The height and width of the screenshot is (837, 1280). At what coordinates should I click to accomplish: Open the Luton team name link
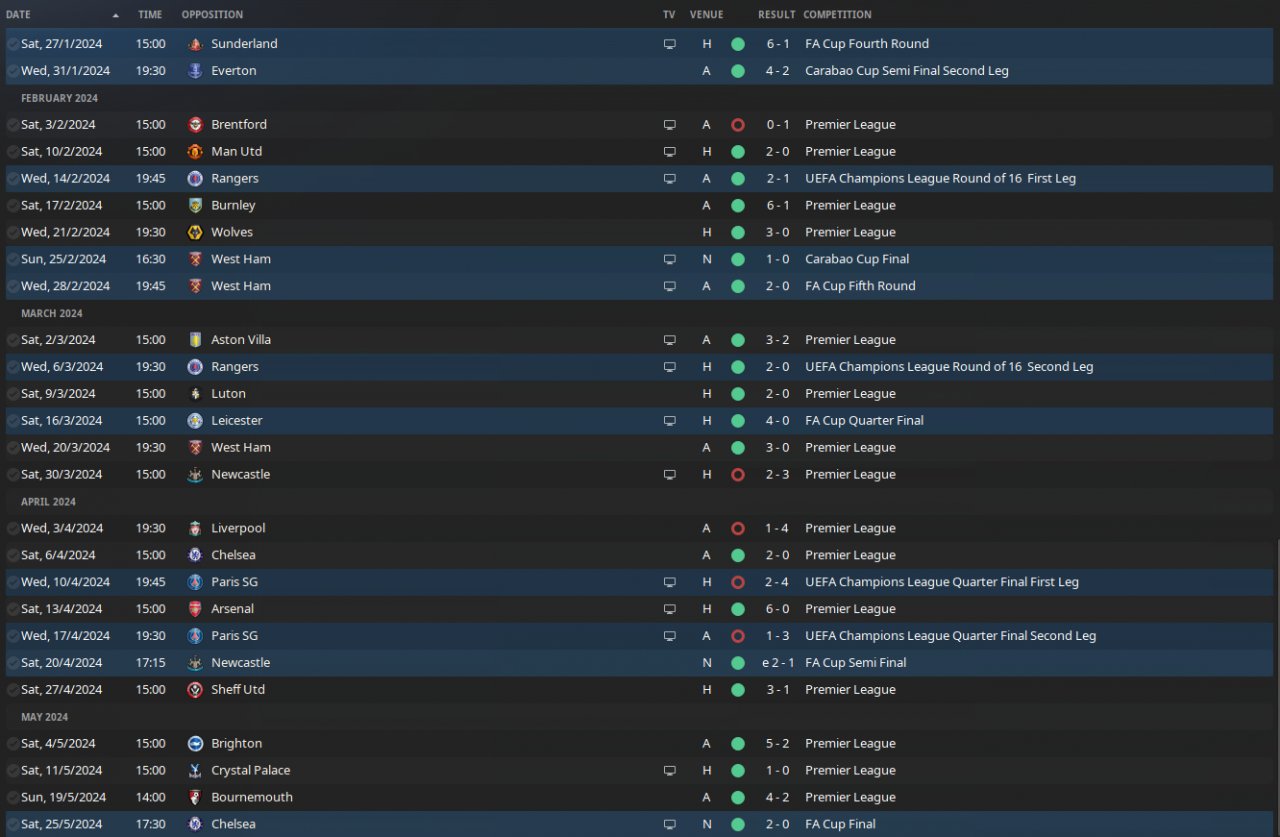click(228, 394)
